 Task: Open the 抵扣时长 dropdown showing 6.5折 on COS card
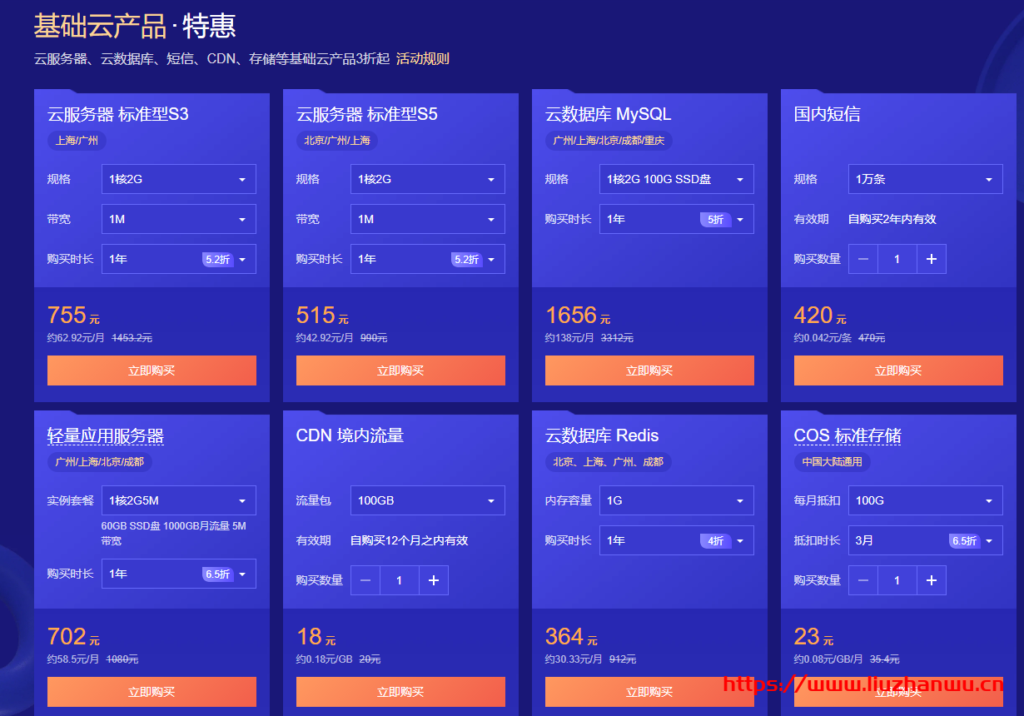click(925, 539)
